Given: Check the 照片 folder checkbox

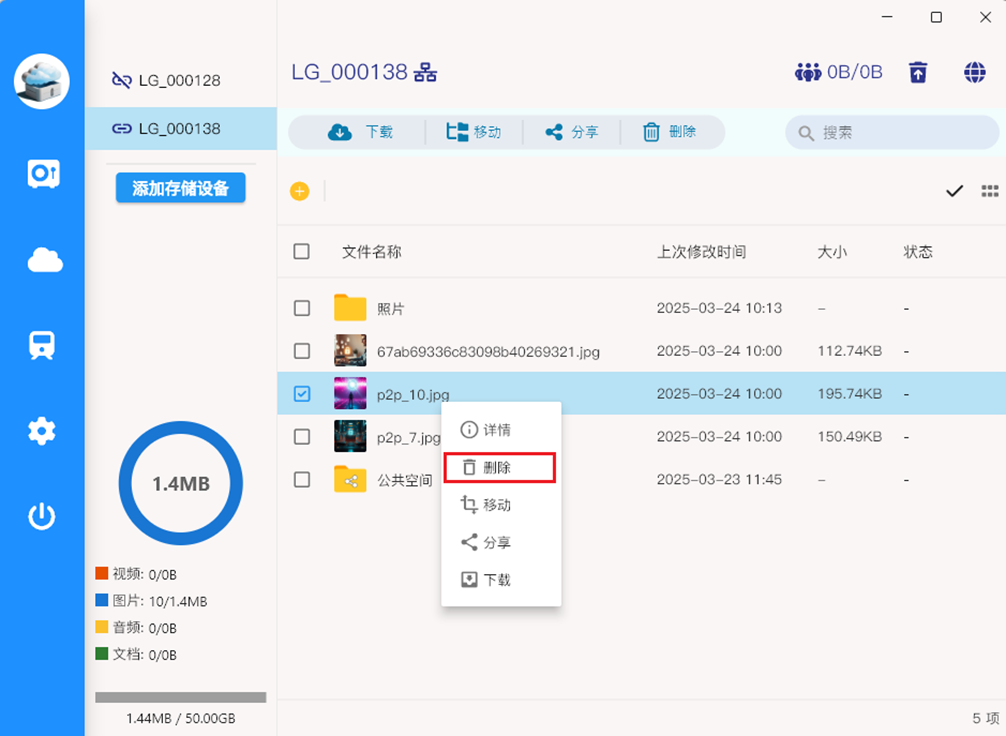Looking at the screenshot, I should pyautogui.click(x=302, y=308).
